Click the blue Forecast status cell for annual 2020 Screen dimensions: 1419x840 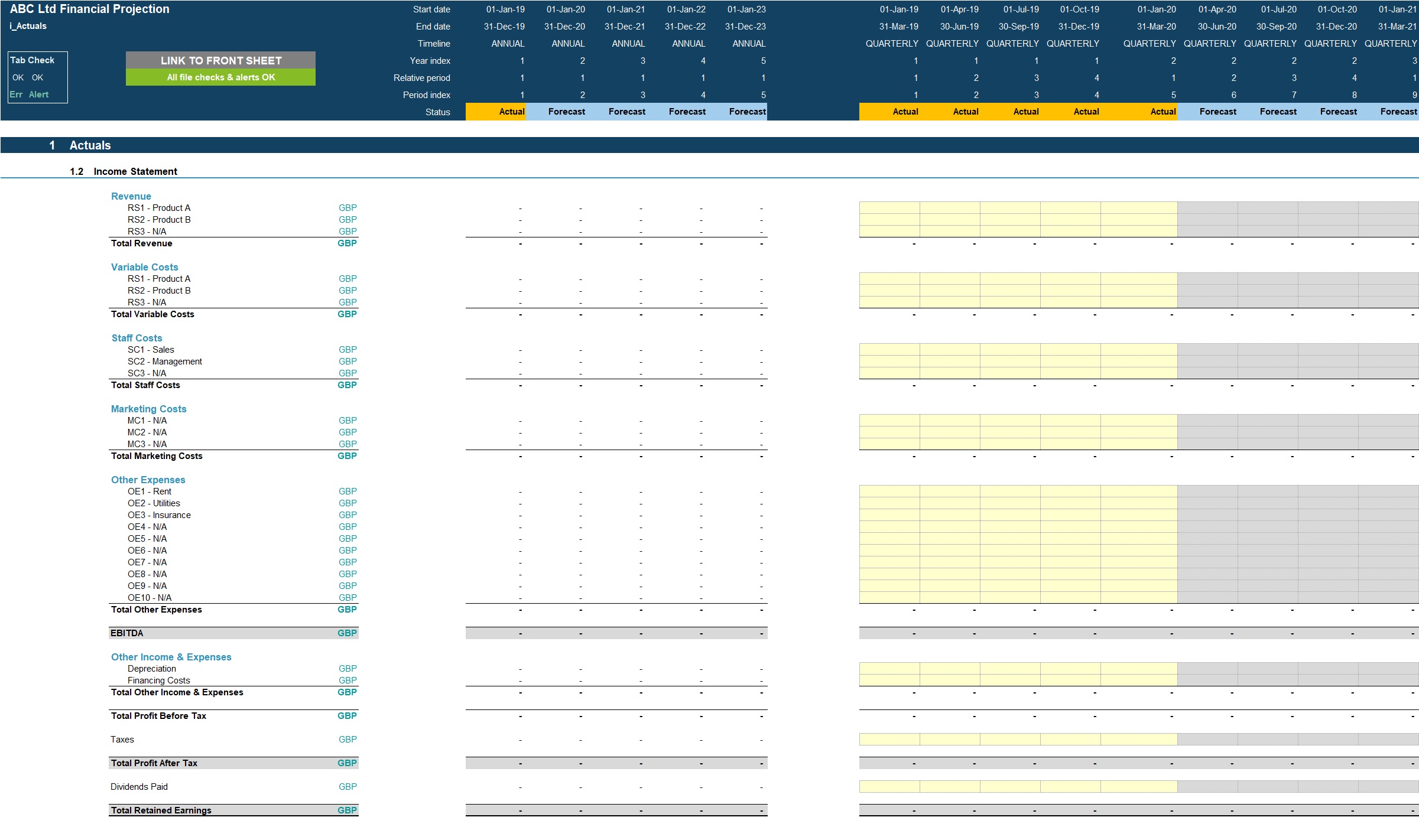point(556,112)
